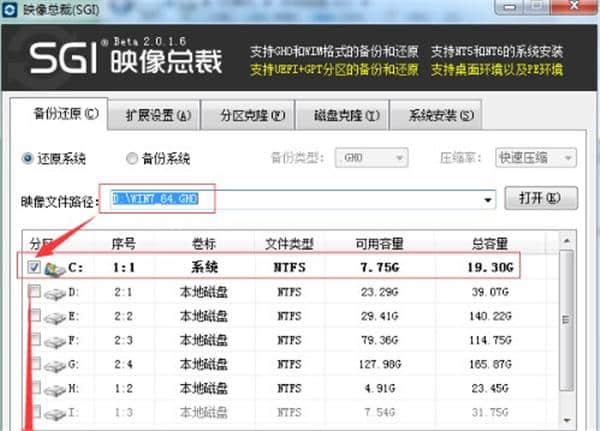
Task: Click the C: system drive icon
Action: click(x=54, y=268)
